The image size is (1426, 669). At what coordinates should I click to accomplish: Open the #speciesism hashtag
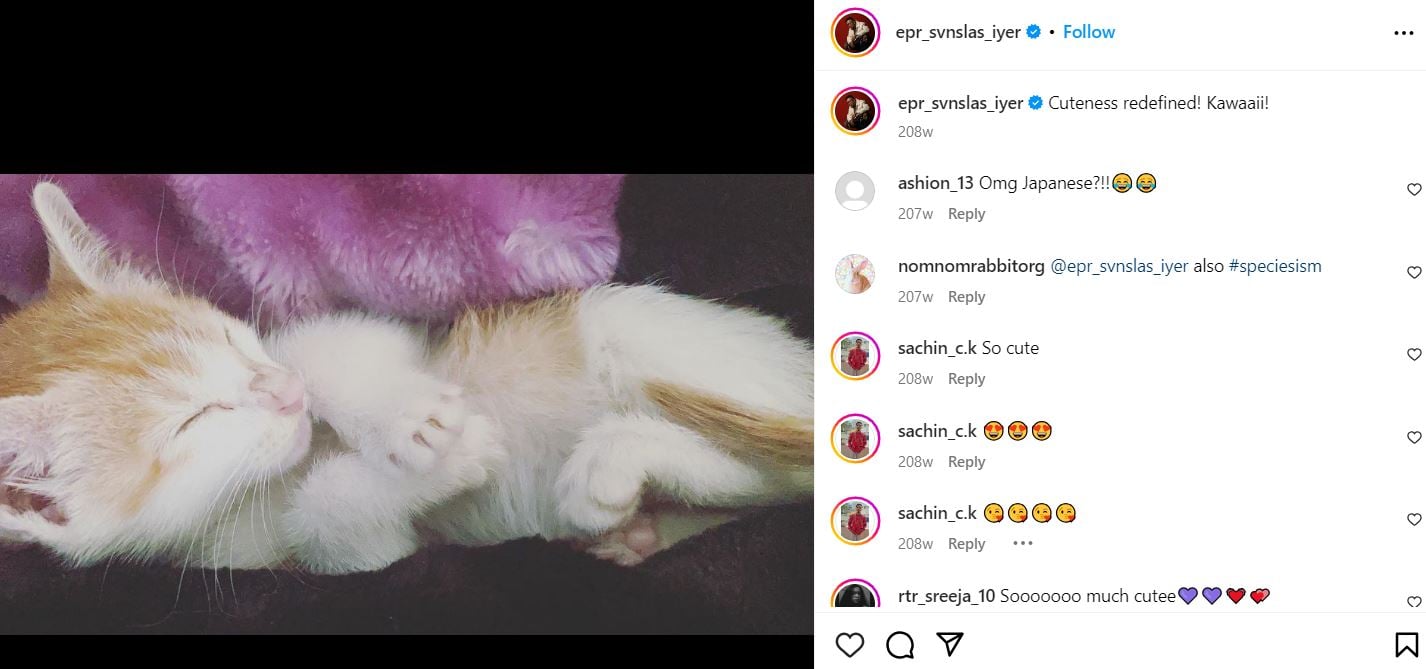1275,266
